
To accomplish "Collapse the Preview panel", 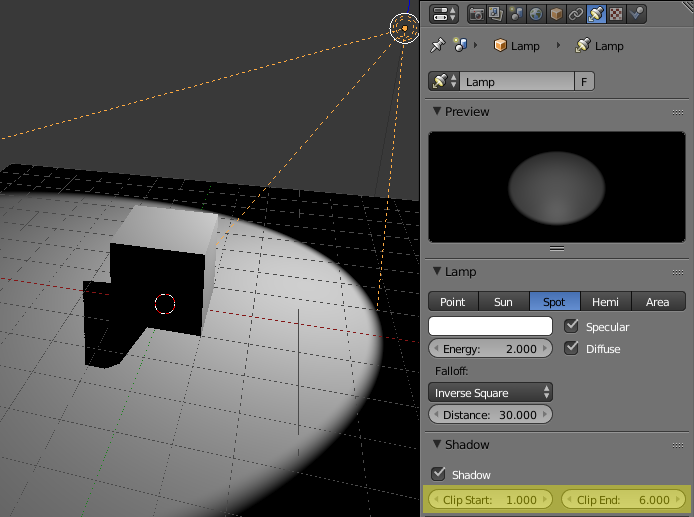I will (437, 111).
